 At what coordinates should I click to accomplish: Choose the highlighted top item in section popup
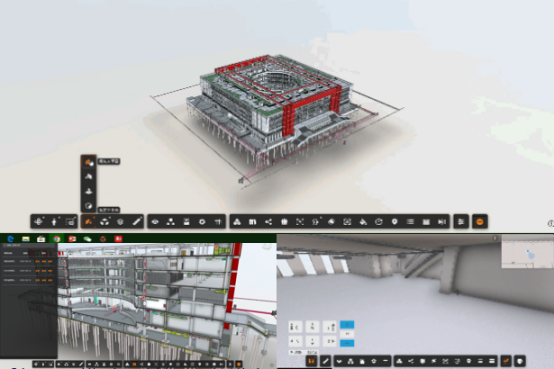(88, 162)
